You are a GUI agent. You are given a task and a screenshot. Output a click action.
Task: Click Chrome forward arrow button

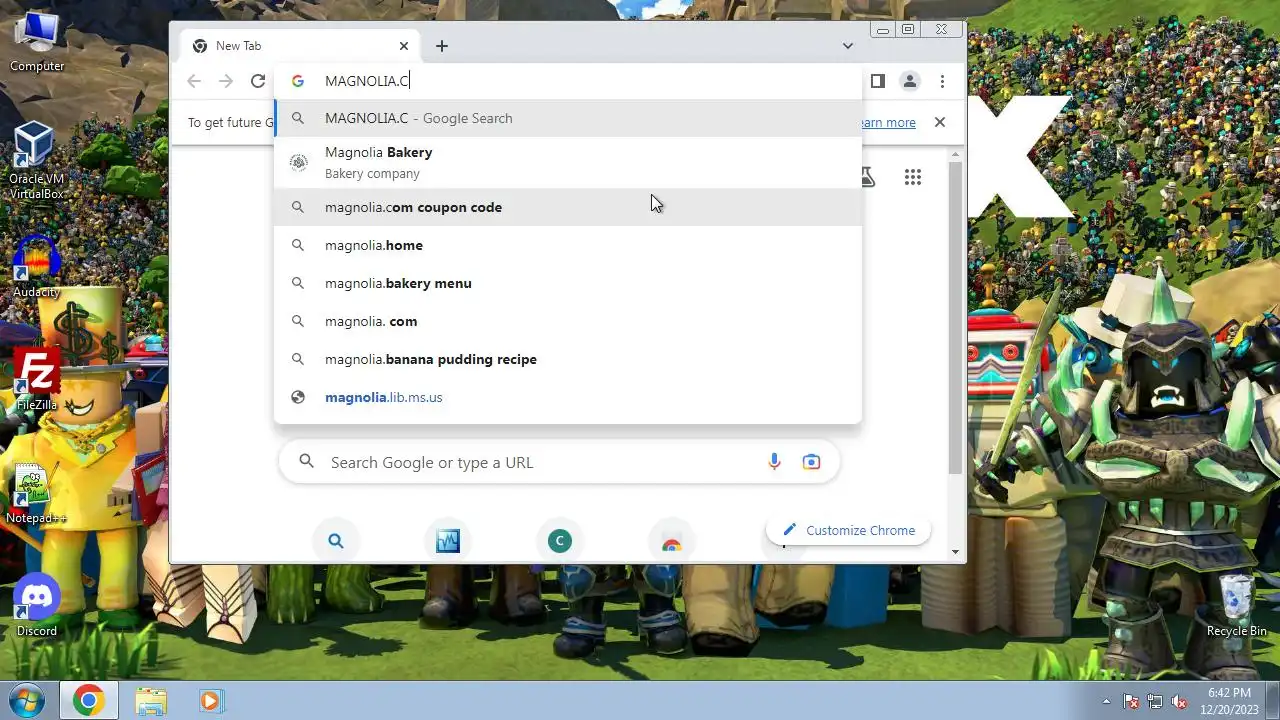tap(226, 81)
